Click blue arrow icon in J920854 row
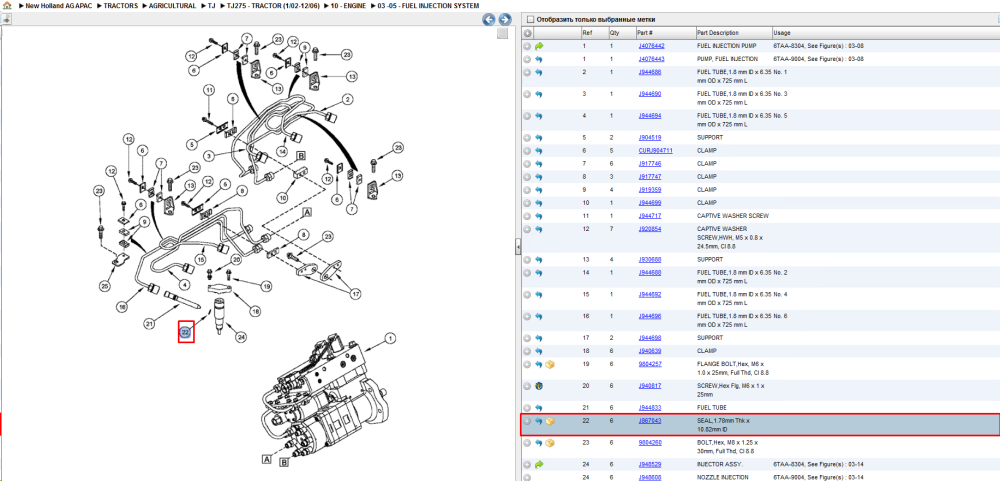 point(539,229)
